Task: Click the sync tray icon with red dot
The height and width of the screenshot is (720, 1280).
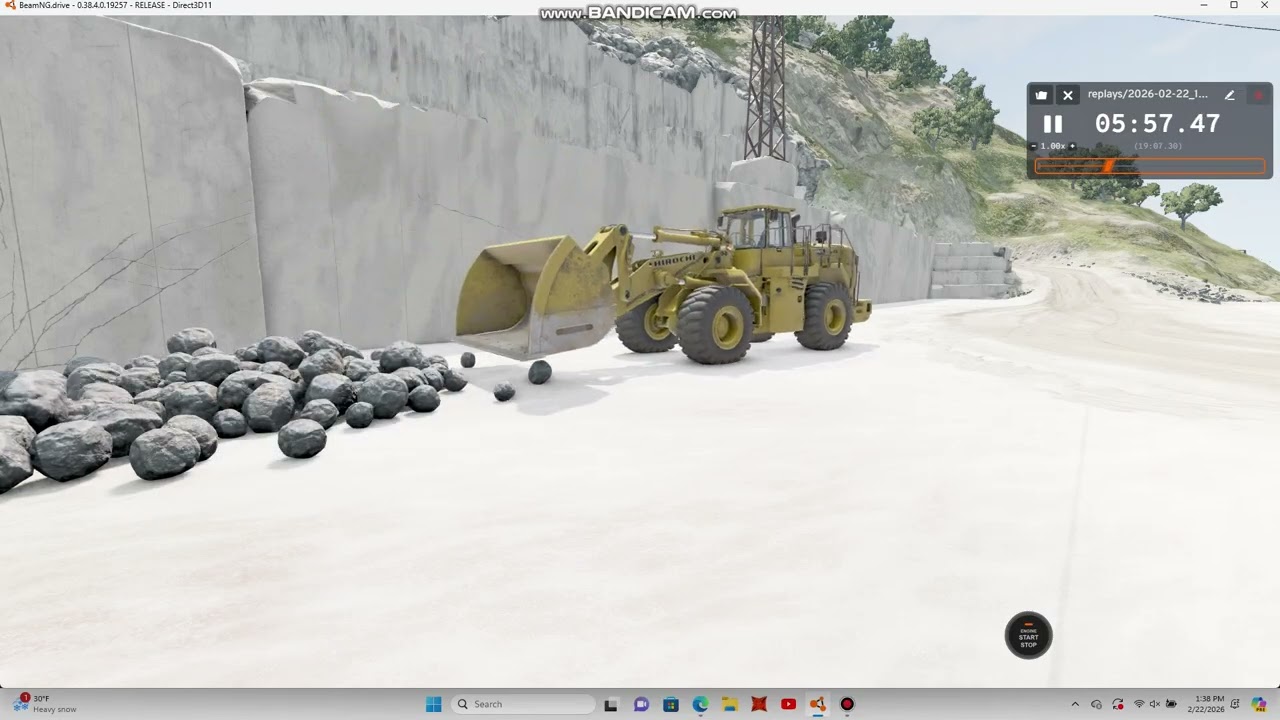Action: point(1118,704)
